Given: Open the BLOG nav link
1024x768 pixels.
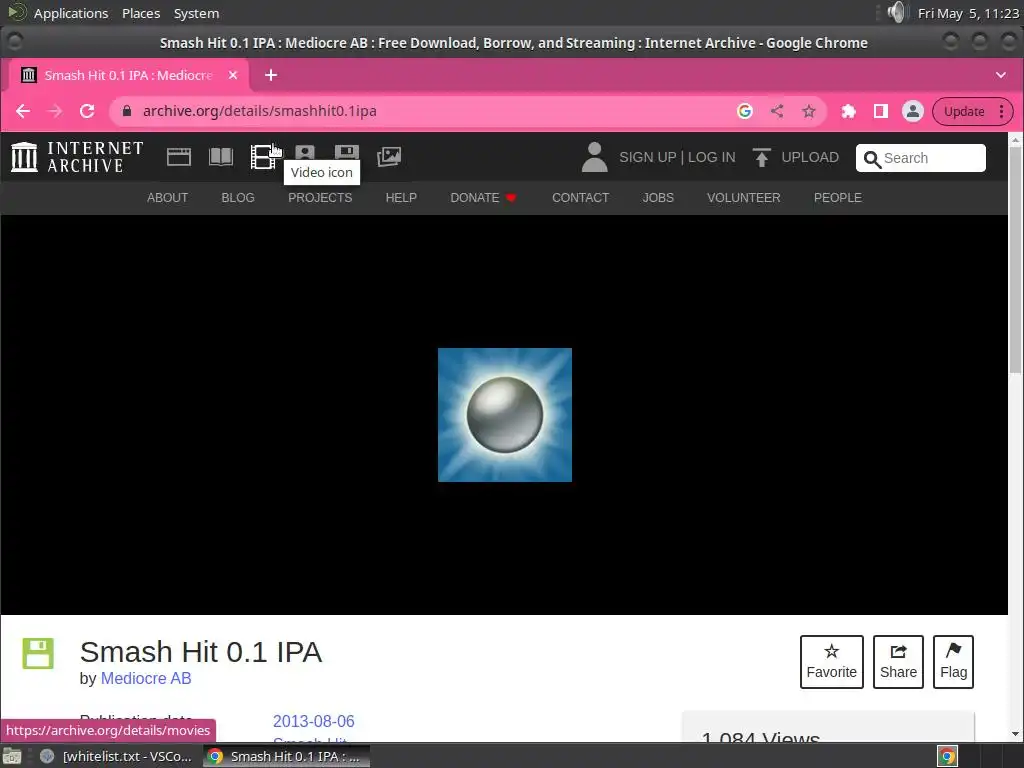Looking at the screenshot, I should pos(238,198).
